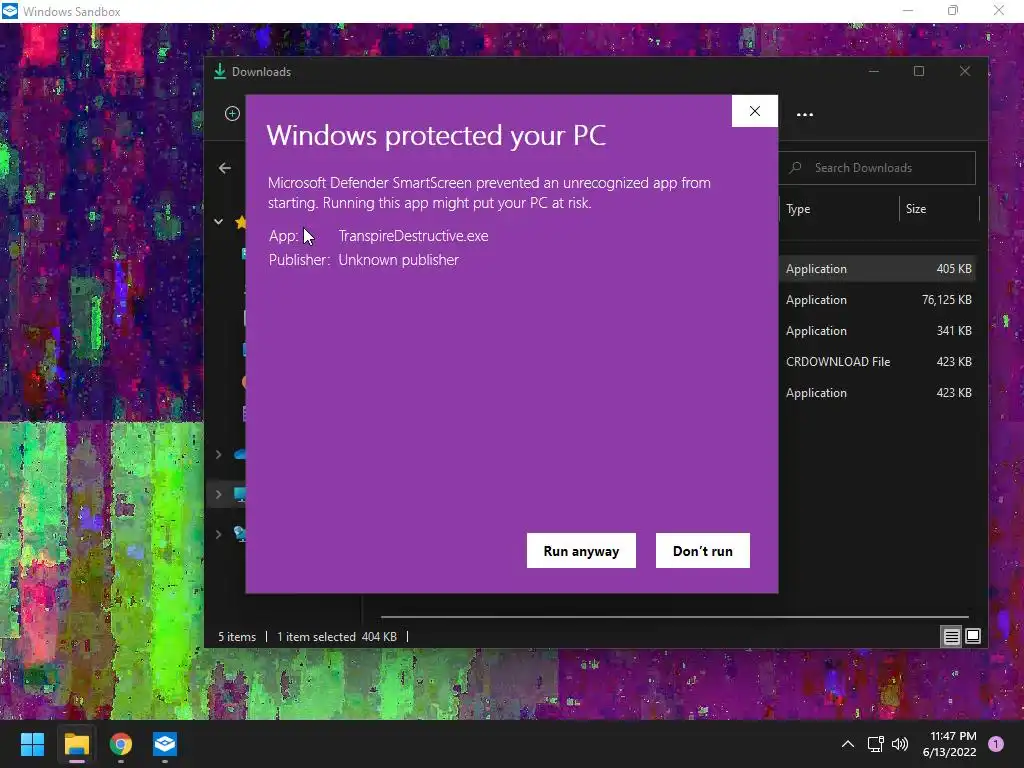Click the Unknown publisher text
This screenshot has width=1024, height=768.
coord(398,260)
